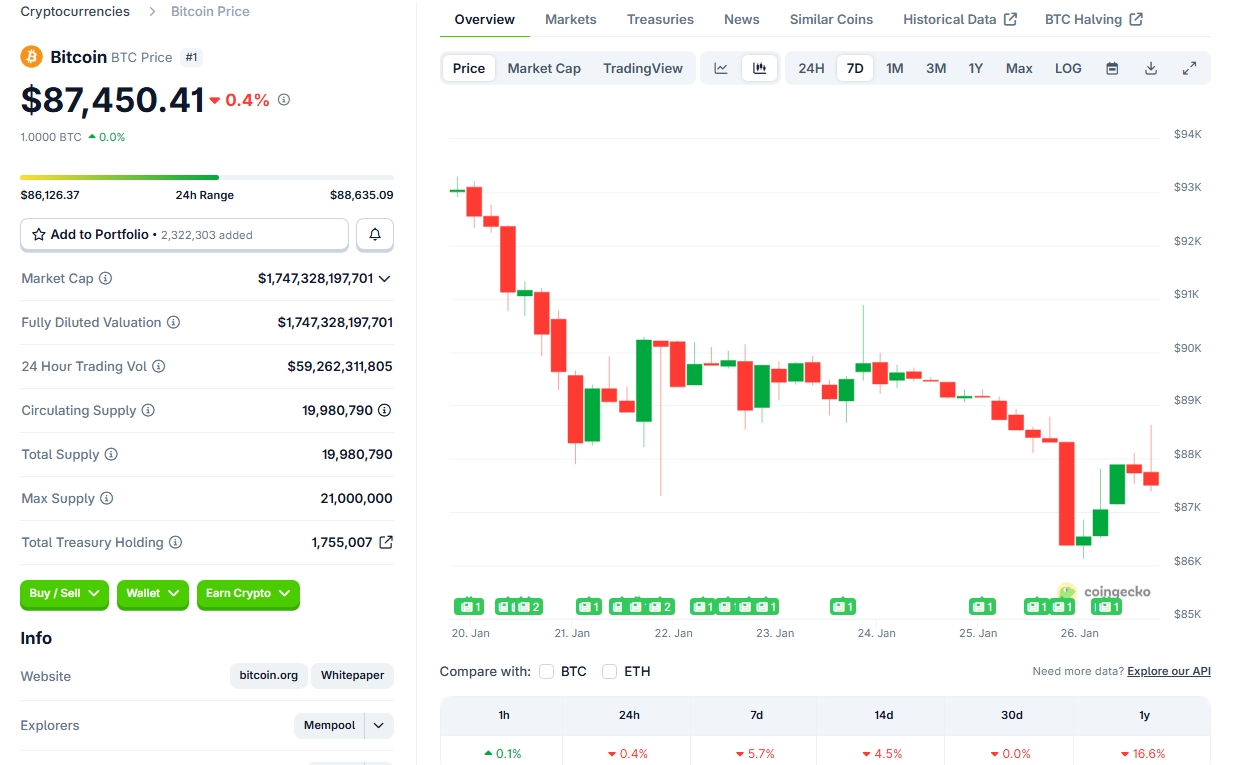The height and width of the screenshot is (765, 1248).
Task: Click info icon next to Circulating Supply label
Action: coord(148,410)
